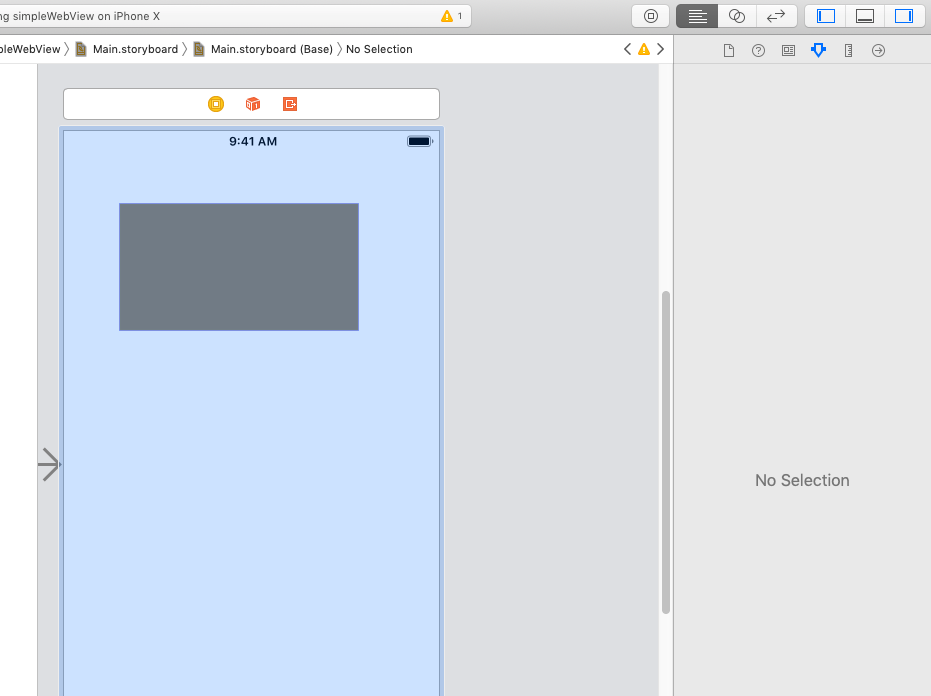Open Main.storyboard (Base) breadcrumb menu
931x696 pixels.
[271, 49]
